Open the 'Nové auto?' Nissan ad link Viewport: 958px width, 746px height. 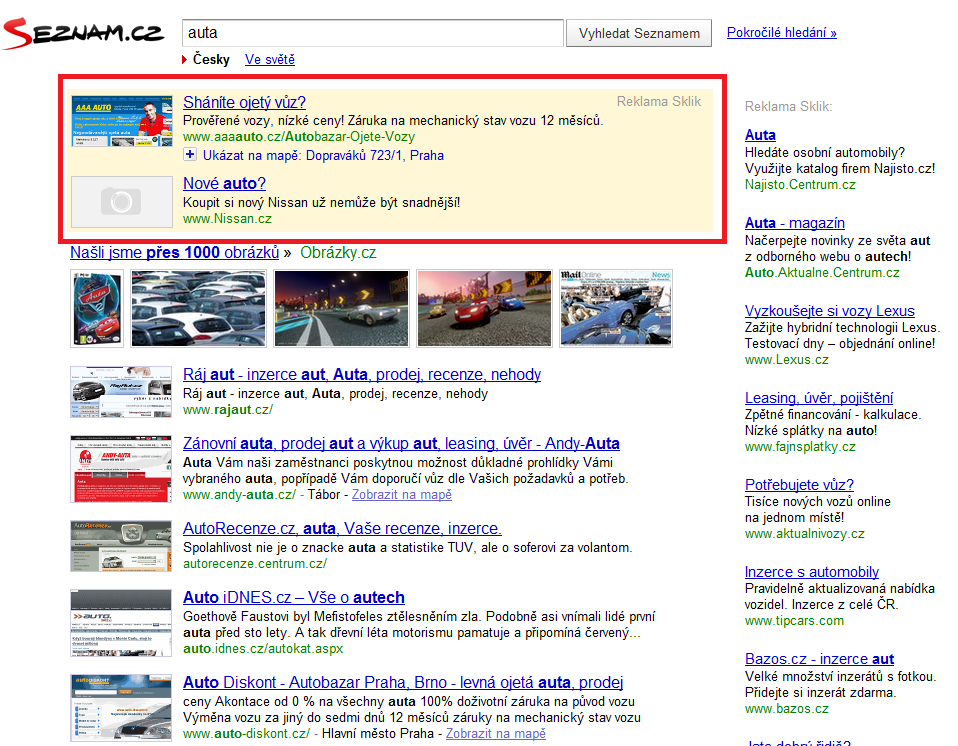(224, 183)
